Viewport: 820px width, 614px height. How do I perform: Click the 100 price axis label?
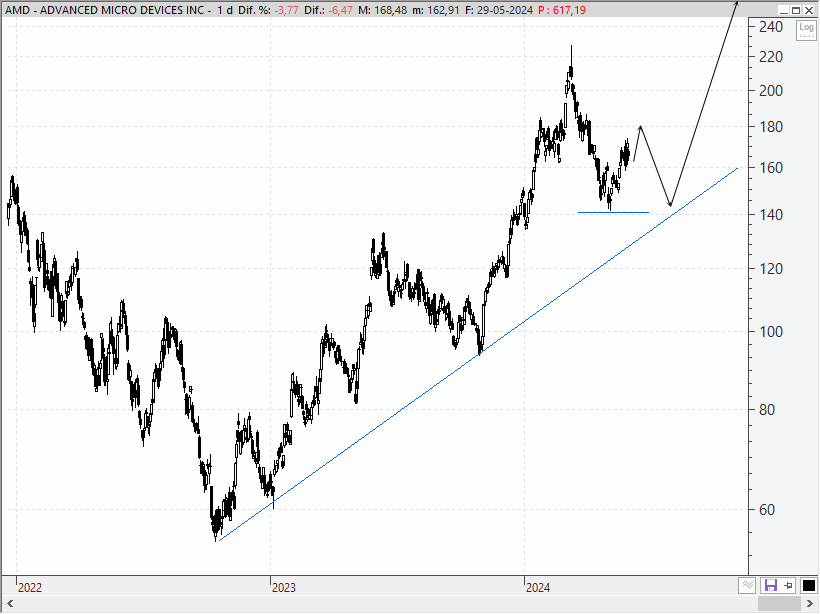pyautogui.click(x=771, y=332)
